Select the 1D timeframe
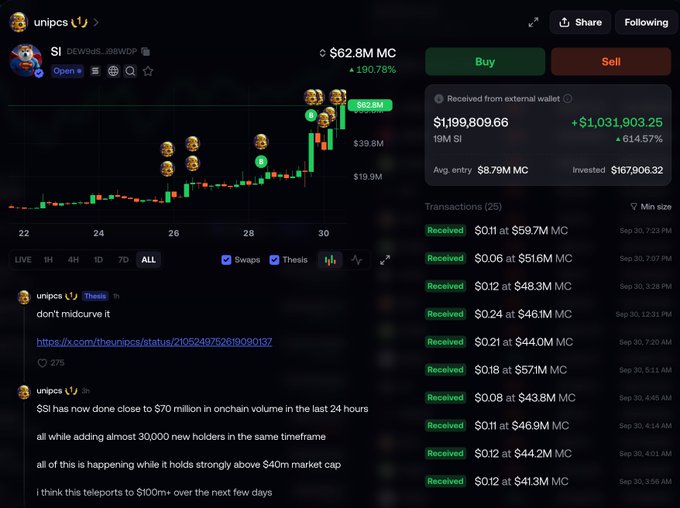This screenshot has width=680, height=508. (98, 260)
